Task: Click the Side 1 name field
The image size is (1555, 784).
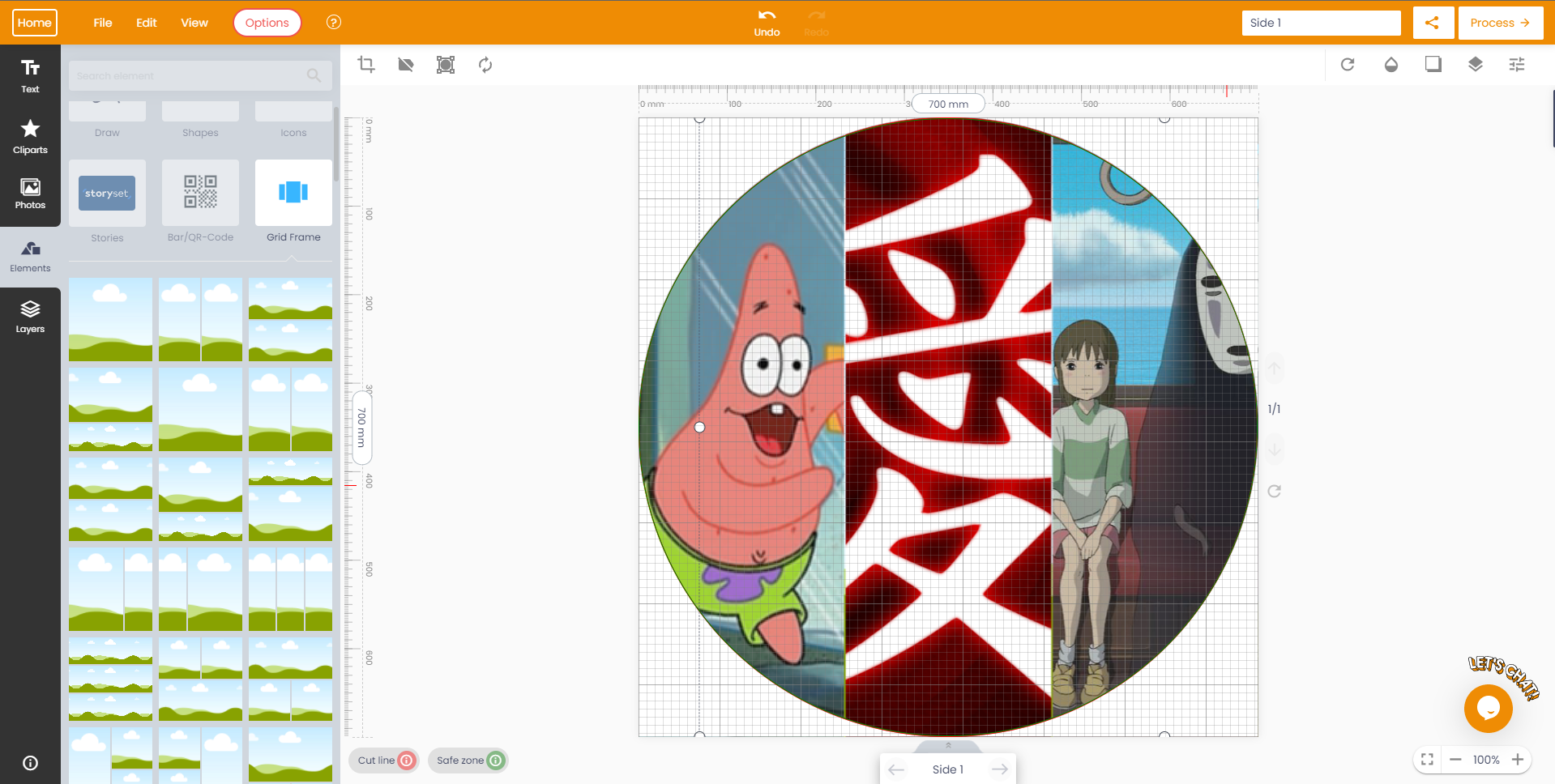Action: [x=1321, y=23]
